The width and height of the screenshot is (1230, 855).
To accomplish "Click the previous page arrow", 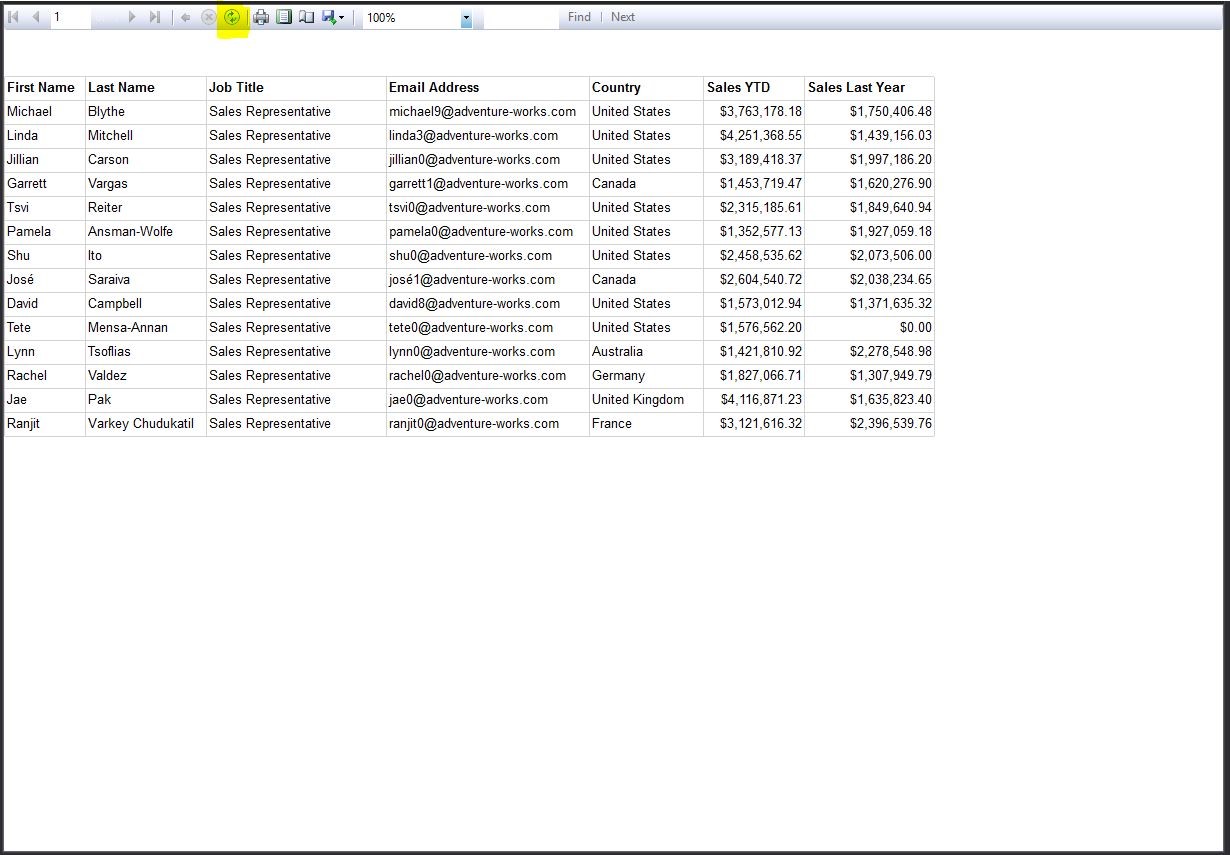I will coord(36,17).
